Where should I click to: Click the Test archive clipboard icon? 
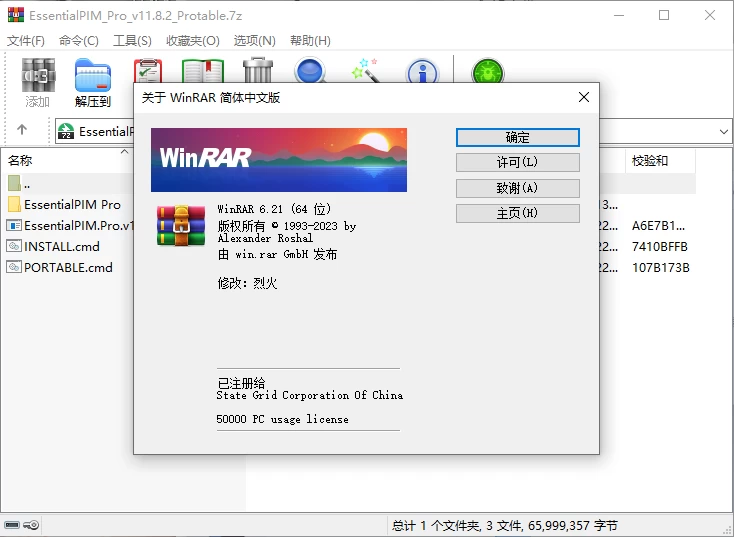click(x=148, y=70)
